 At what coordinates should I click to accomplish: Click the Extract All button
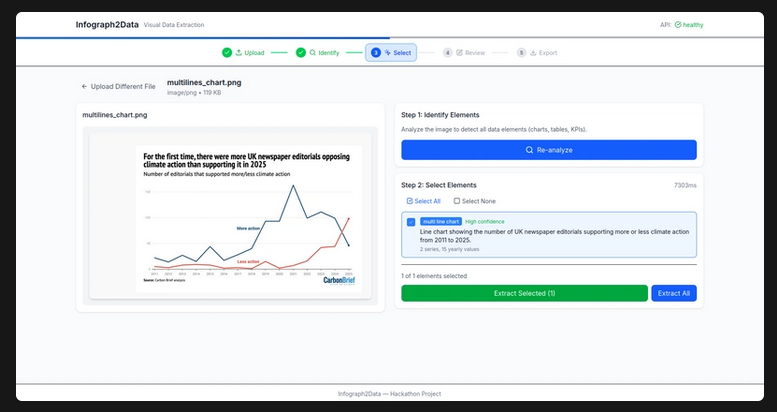tap(673, 293)
